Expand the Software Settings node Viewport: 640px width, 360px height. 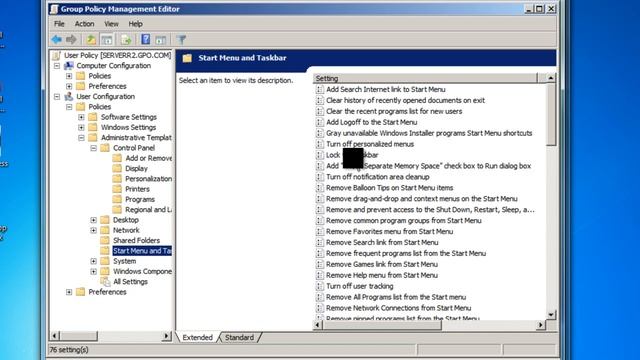(x=81, y=117)
